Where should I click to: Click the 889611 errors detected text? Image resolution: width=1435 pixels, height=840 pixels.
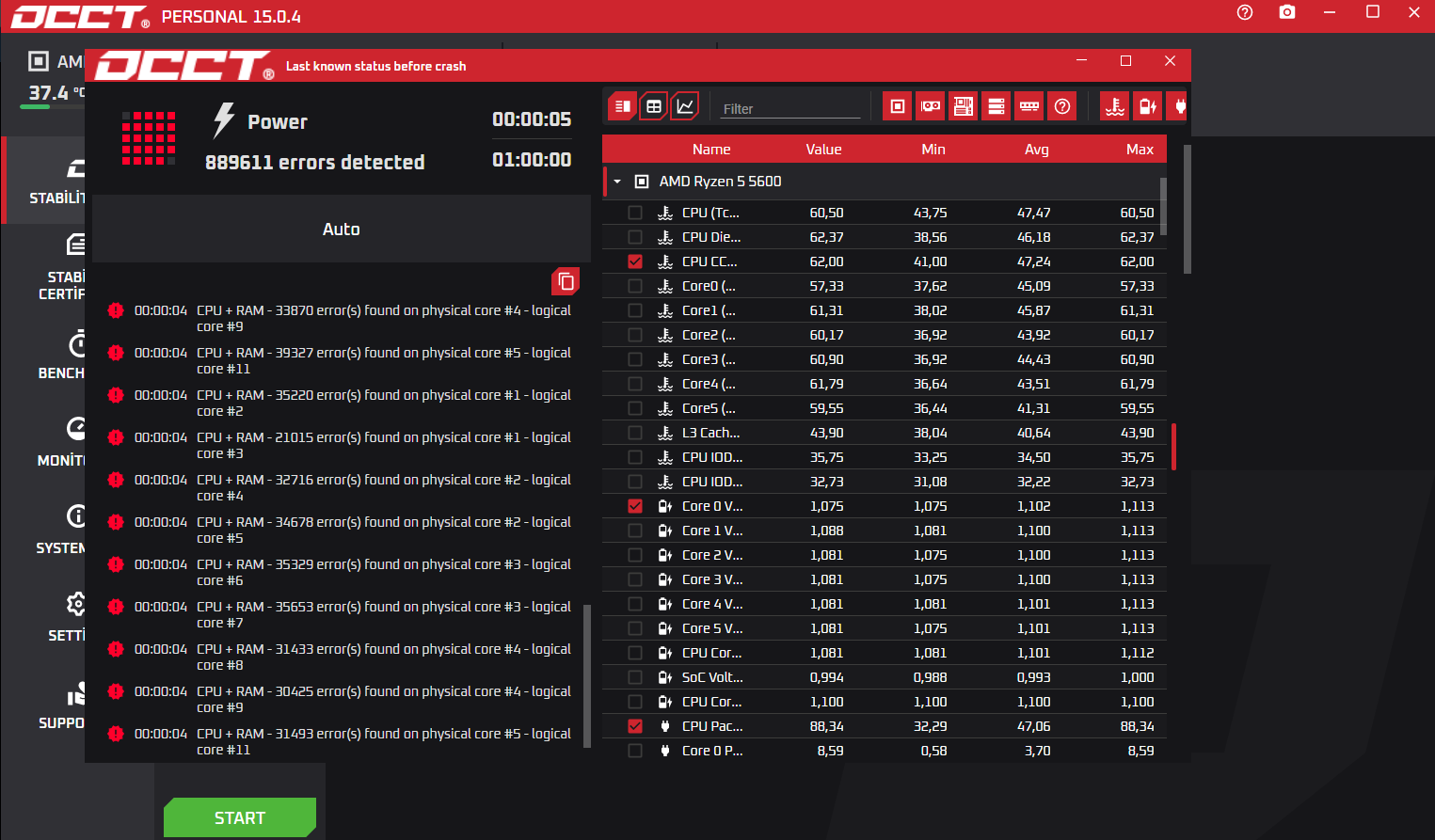(x=315, y=162)
